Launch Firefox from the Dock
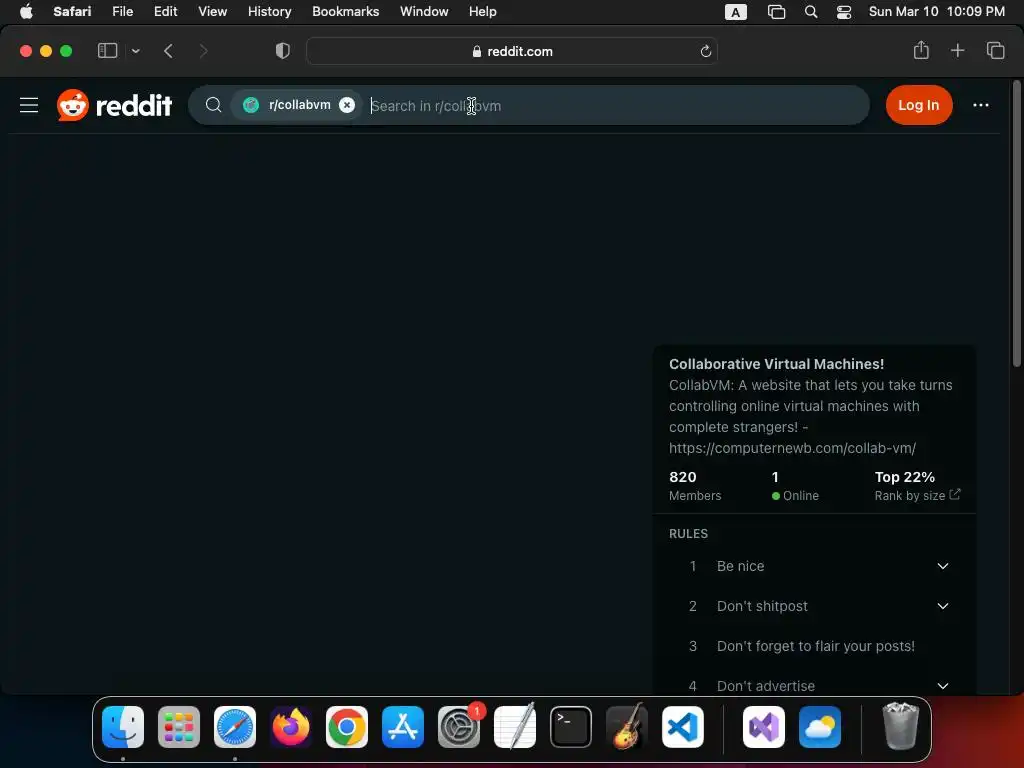Viewport: 1024px width, 768px height. click(291, 727)
